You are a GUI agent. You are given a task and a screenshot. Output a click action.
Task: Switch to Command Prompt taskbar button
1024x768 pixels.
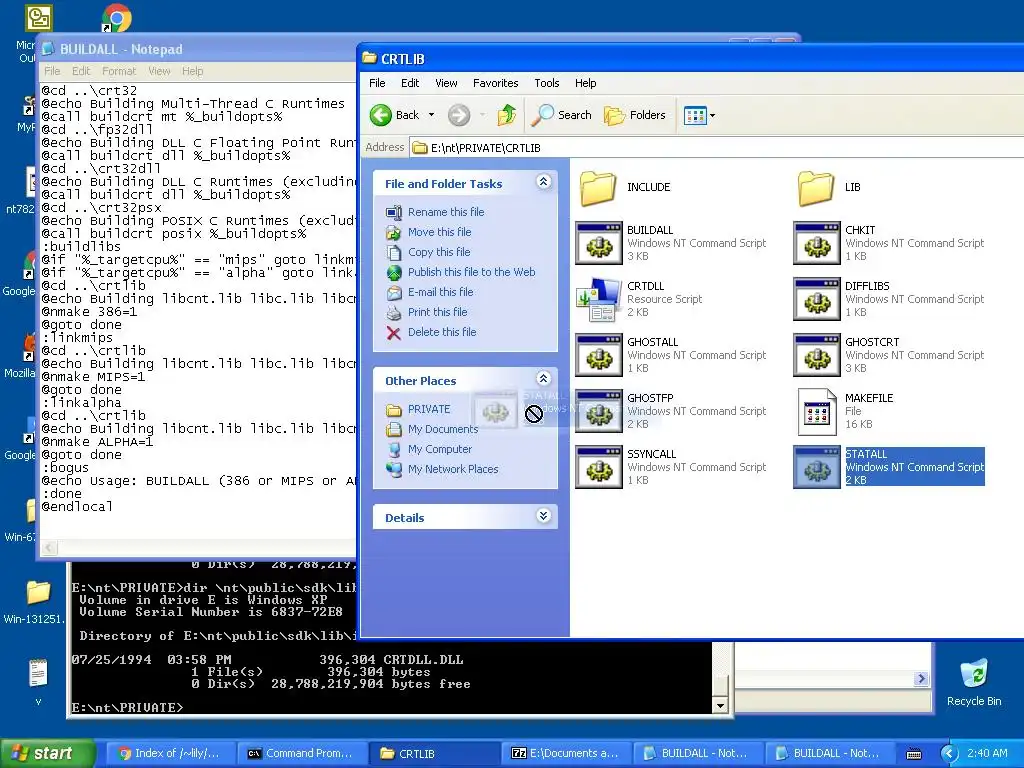300,754
